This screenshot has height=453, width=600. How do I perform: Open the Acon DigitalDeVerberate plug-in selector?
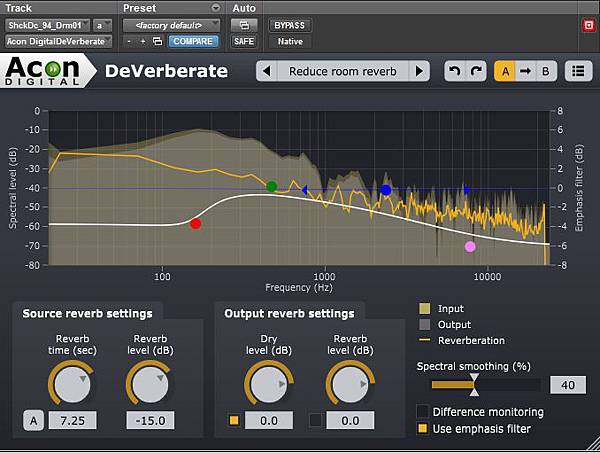pos(59,41)
